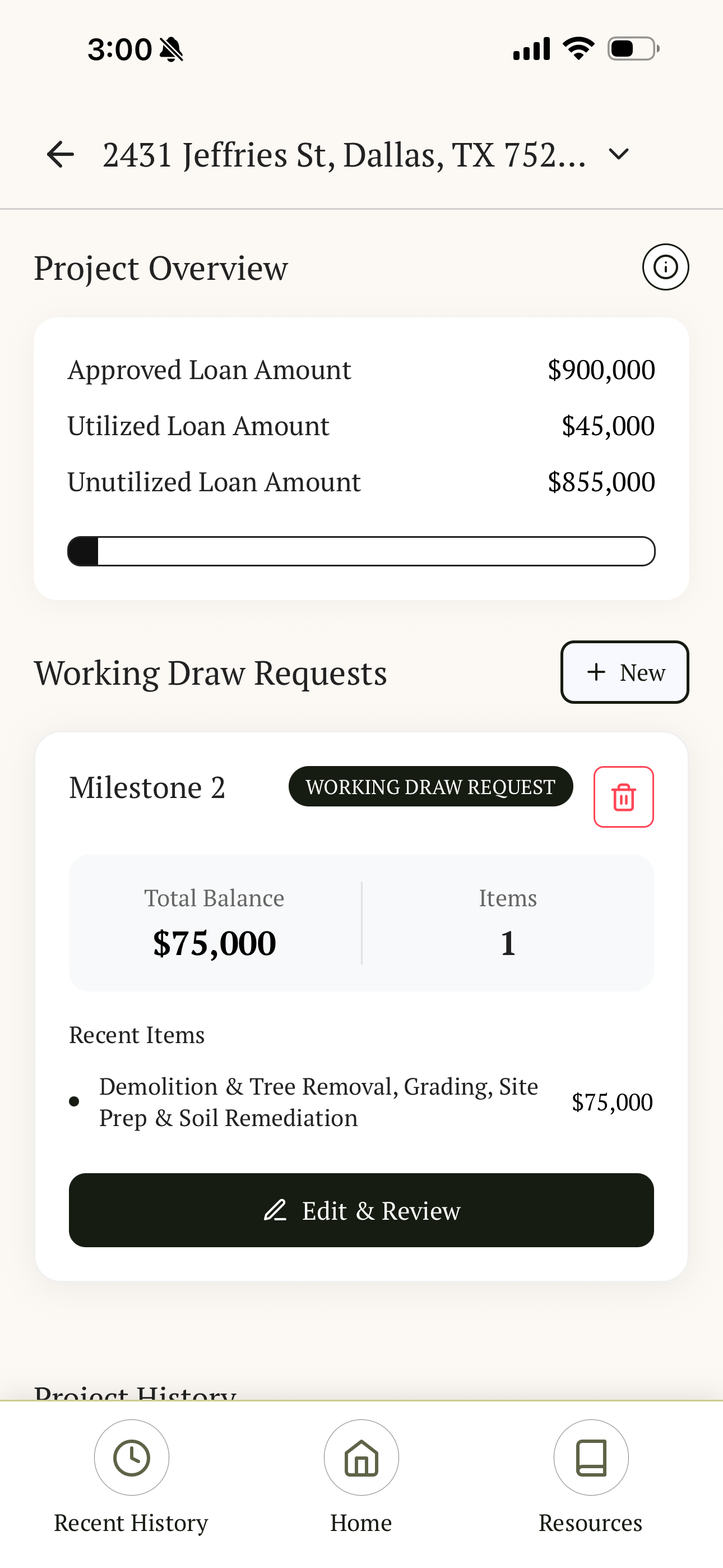The image size is (723, 1568).
Task: Tap the WORKING DRAW REQUEST badge
Action: tap(431, 786)
